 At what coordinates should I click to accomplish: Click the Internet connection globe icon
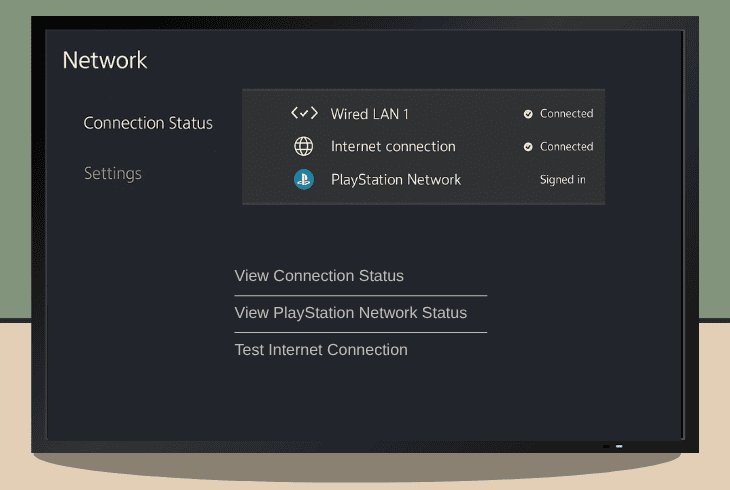[x=304, y=146]
